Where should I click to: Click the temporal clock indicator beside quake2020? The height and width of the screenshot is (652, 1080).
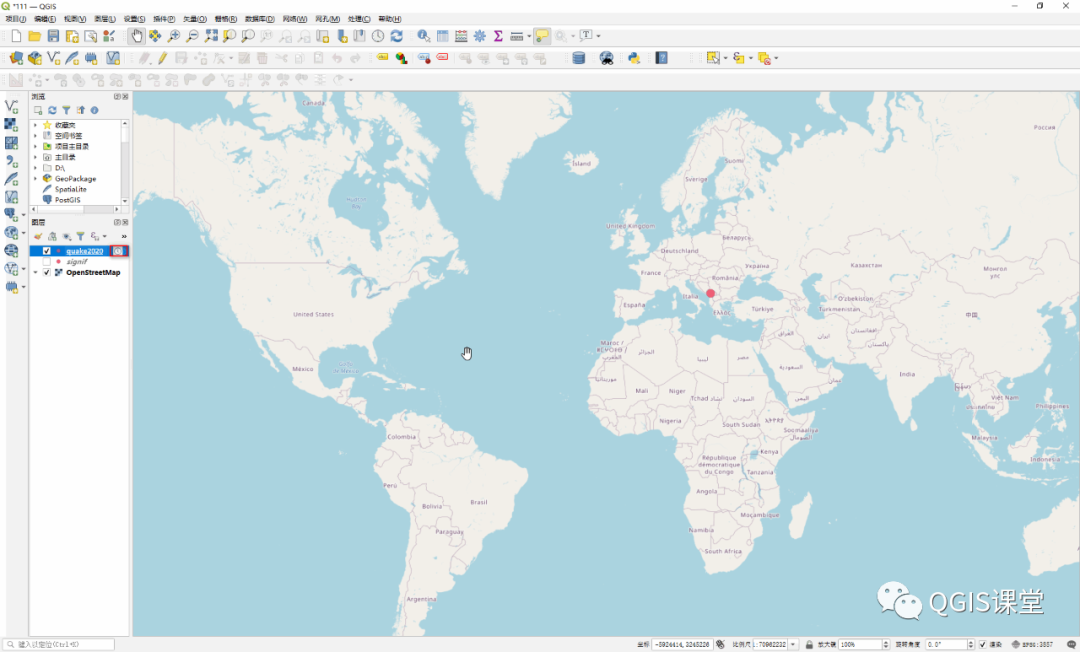118,251
